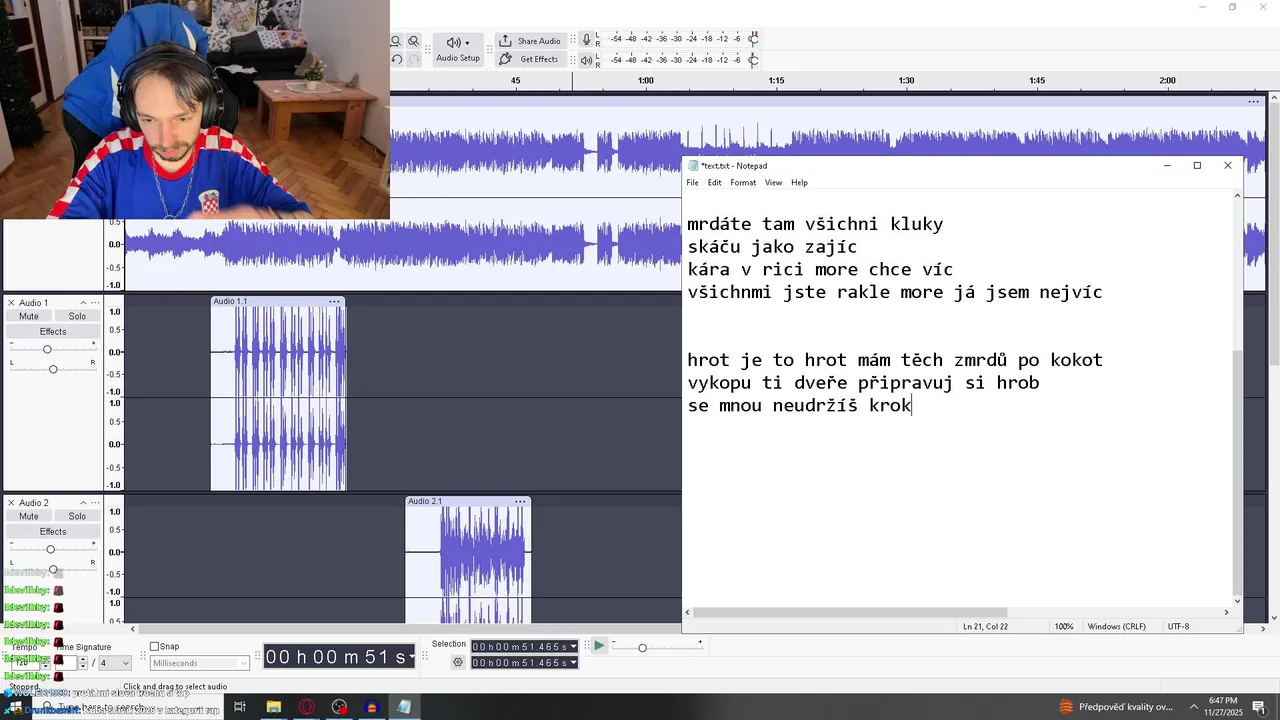Screen dimensions: 1280x720
Task: Click the greyed Redo arrow icon
Action: pos(413,59)
